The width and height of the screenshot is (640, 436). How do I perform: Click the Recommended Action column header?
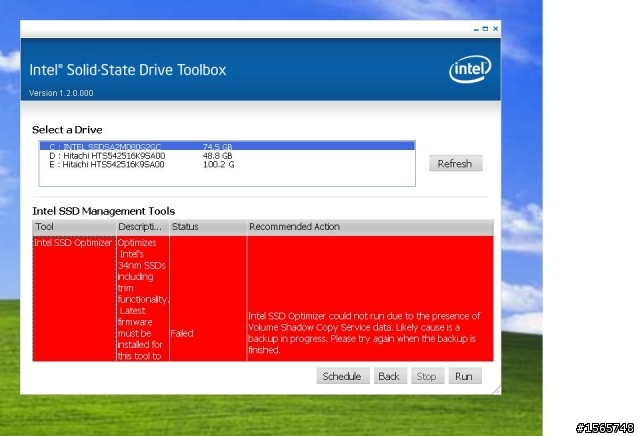370,227
